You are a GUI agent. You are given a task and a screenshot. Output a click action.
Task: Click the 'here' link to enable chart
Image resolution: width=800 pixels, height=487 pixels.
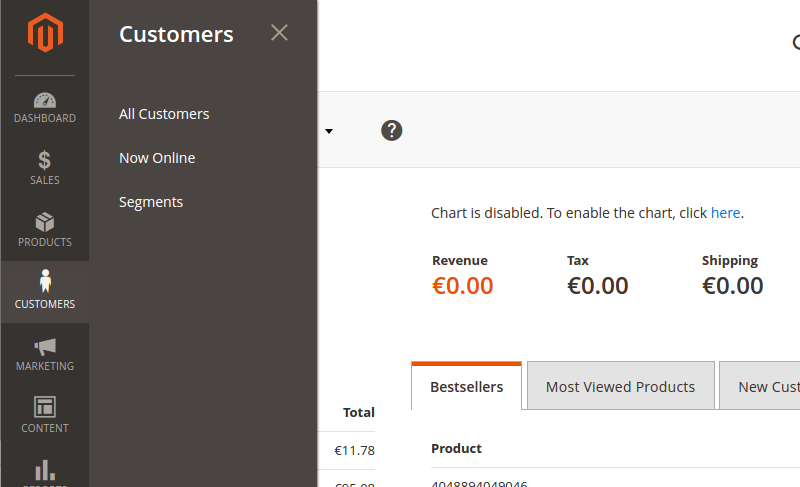point(725,213)
